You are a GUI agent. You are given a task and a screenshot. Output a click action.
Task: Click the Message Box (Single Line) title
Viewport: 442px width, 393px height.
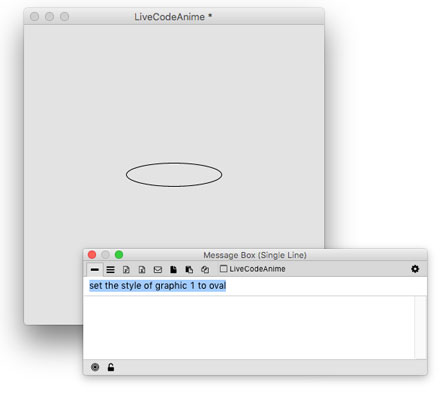pyautogui.click(x=255, y=255)
